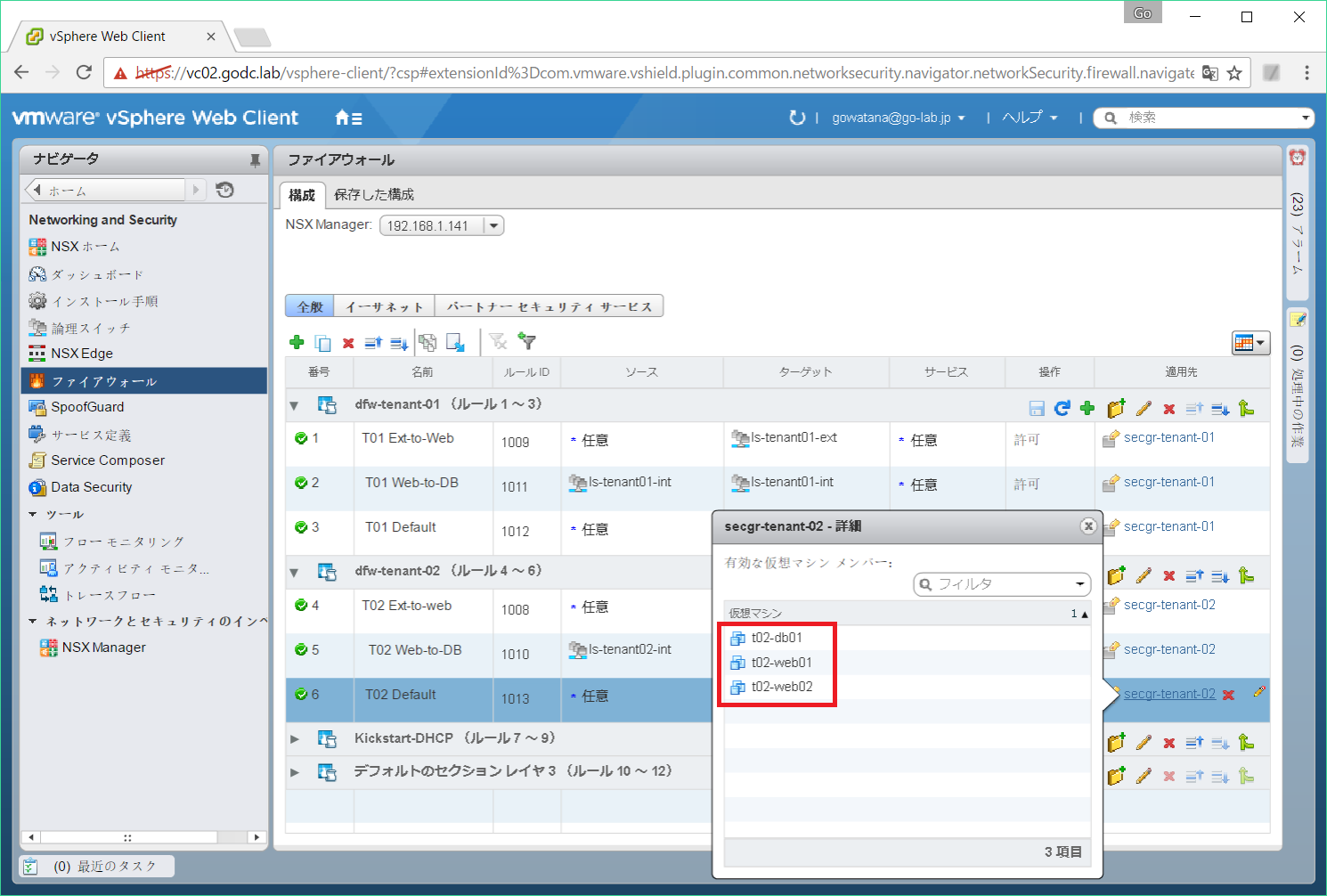1327x896 pixels.
Task: Click move up icon in main firewall toolbar
Action: tap(373, 343)
